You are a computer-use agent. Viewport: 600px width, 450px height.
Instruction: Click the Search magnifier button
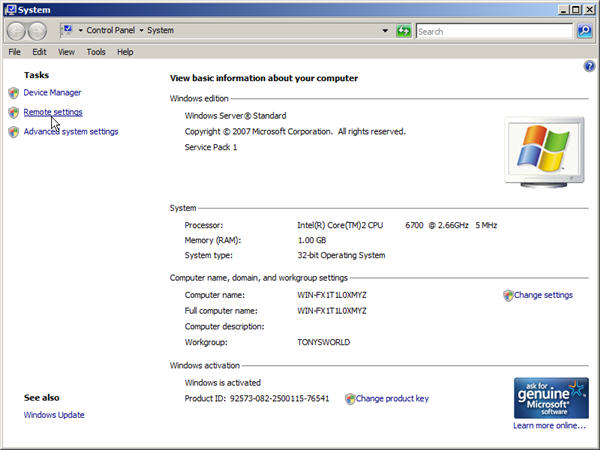(x=584, y=31)
